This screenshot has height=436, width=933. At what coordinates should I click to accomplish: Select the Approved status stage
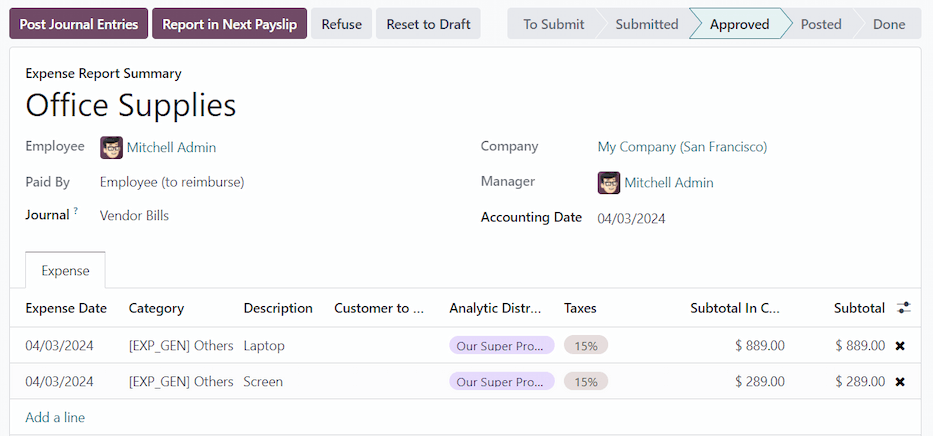tap(739, 24)
